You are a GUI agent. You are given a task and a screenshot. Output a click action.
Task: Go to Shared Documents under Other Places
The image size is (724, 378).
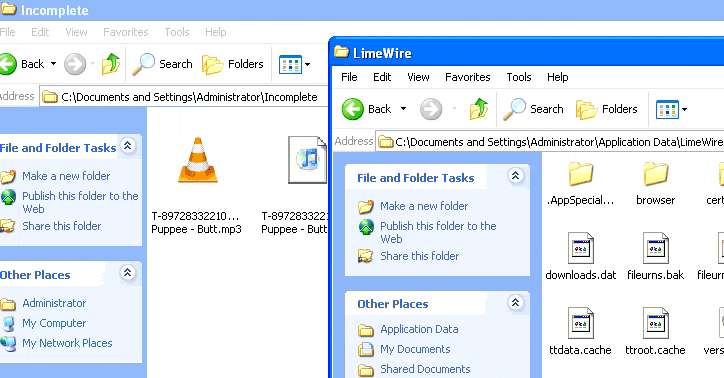(x=425, y=369)
